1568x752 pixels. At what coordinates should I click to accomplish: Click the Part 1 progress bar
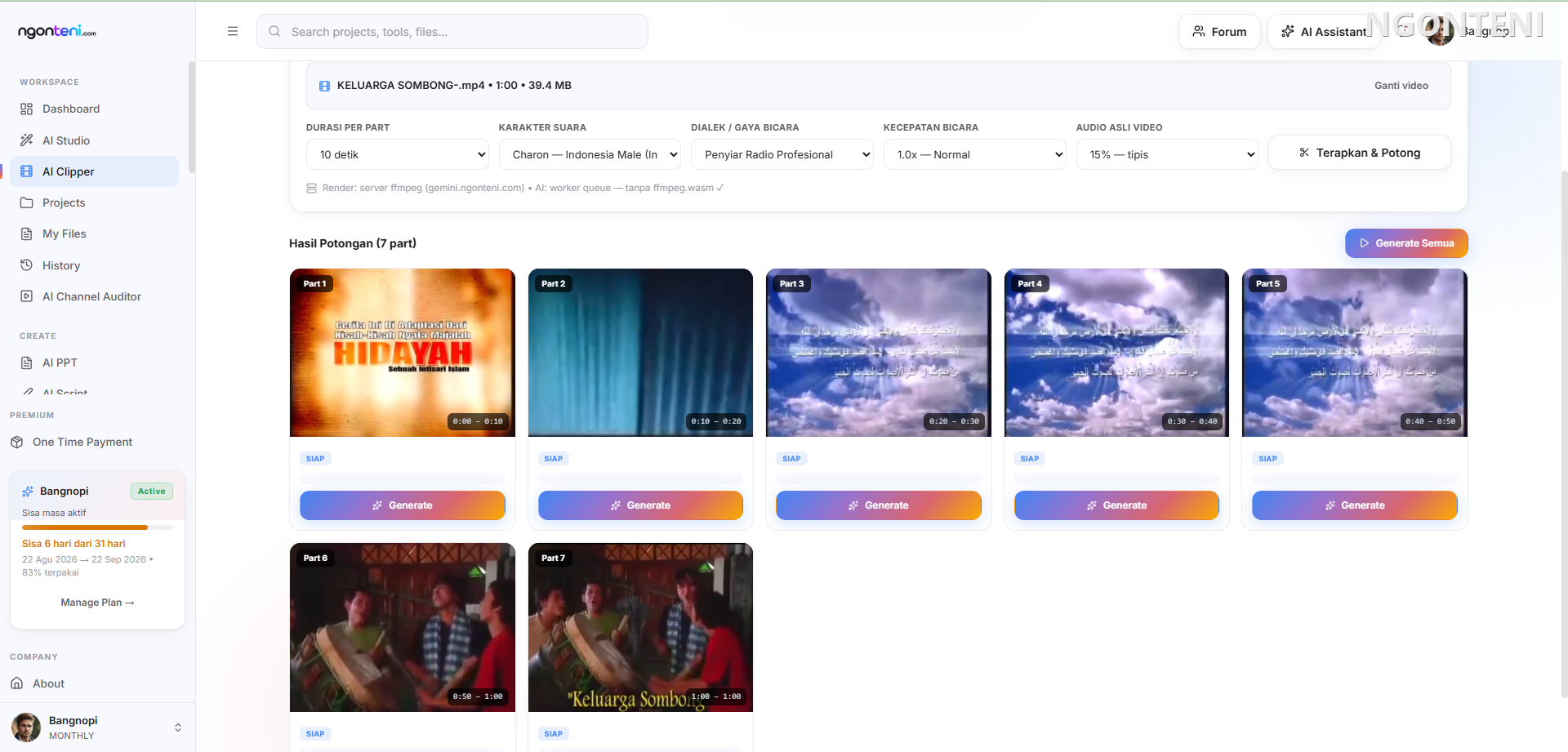click(x=403, y=478)
